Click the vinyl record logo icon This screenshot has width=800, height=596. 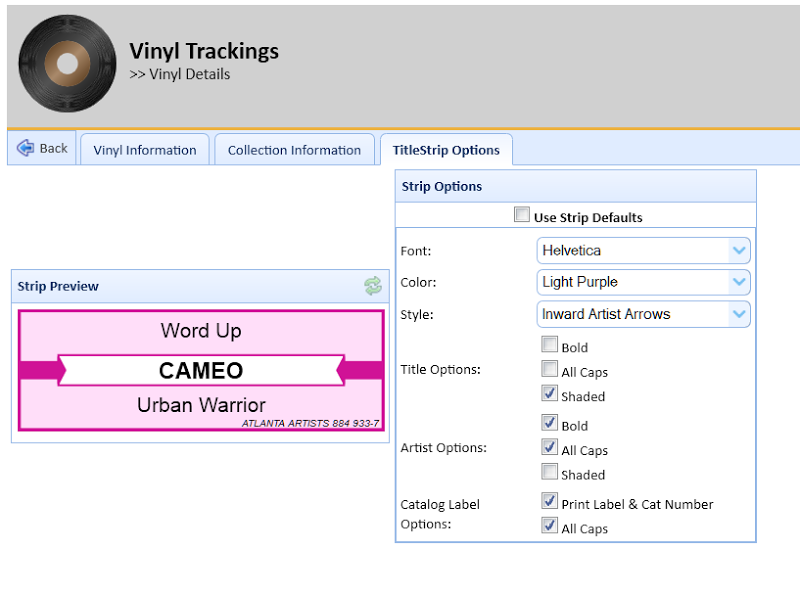(x=67, y=64)
